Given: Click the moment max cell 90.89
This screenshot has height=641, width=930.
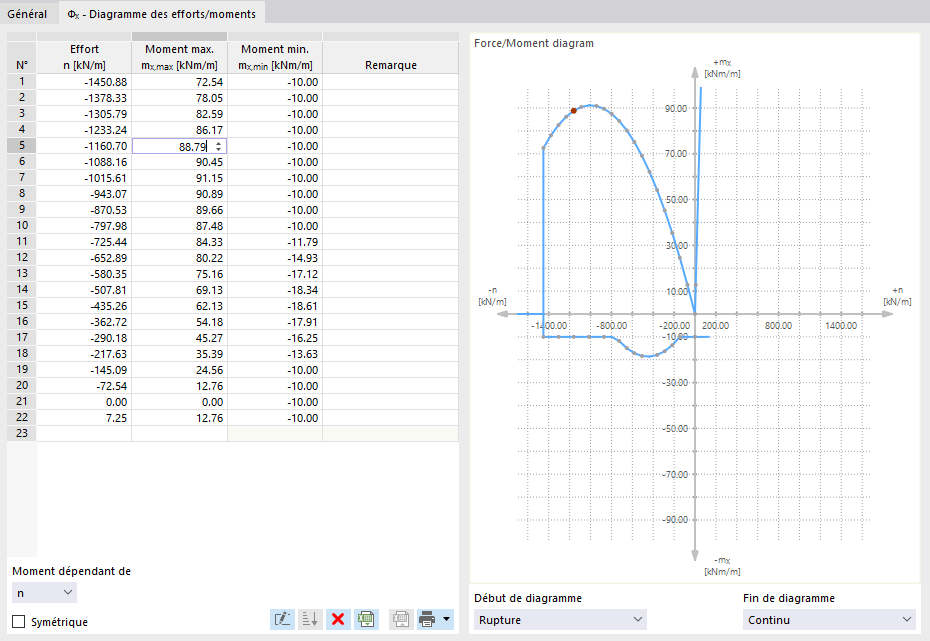Looking at the screenshot, I should click(179, 194).
